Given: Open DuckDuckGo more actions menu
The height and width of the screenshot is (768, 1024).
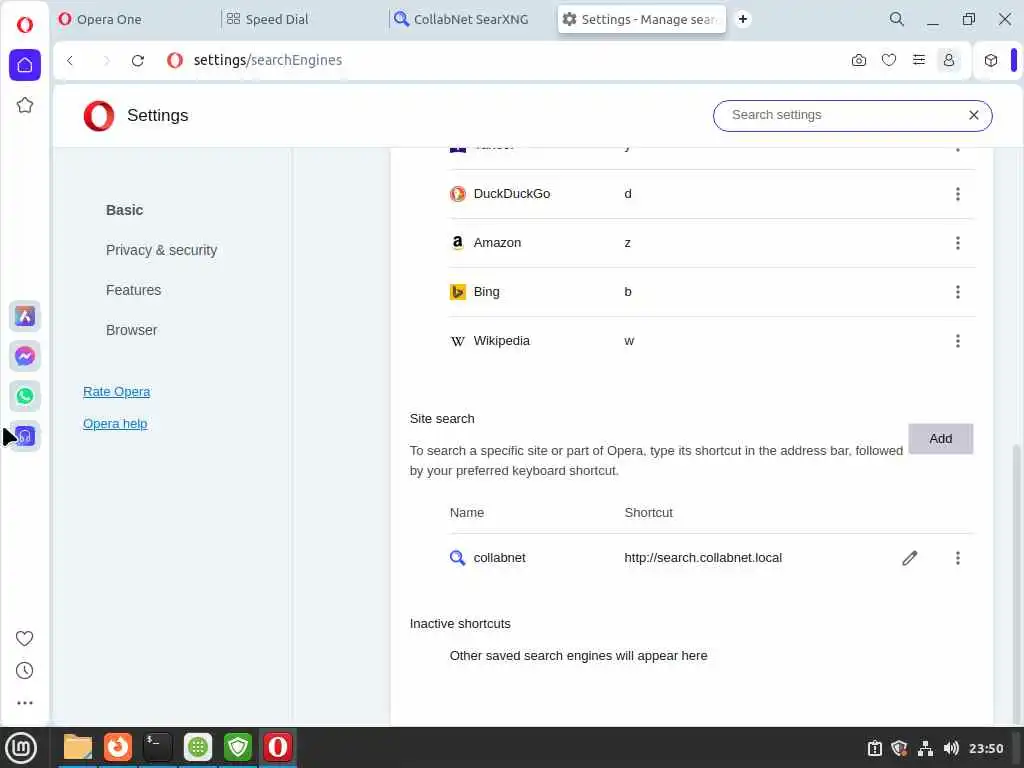Looking at the screenshot, I should coord(957,194).
